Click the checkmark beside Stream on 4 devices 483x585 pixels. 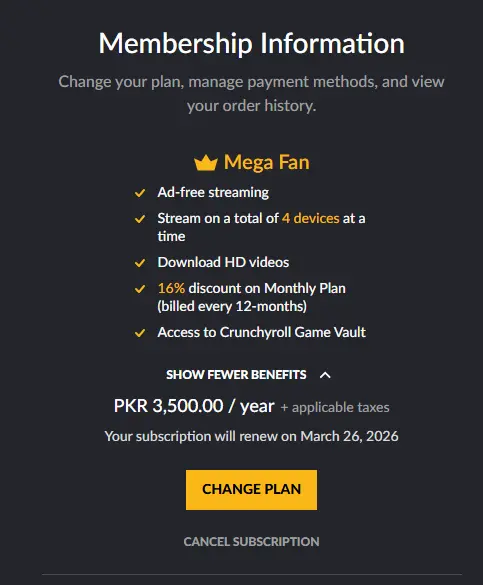(140, 219)
